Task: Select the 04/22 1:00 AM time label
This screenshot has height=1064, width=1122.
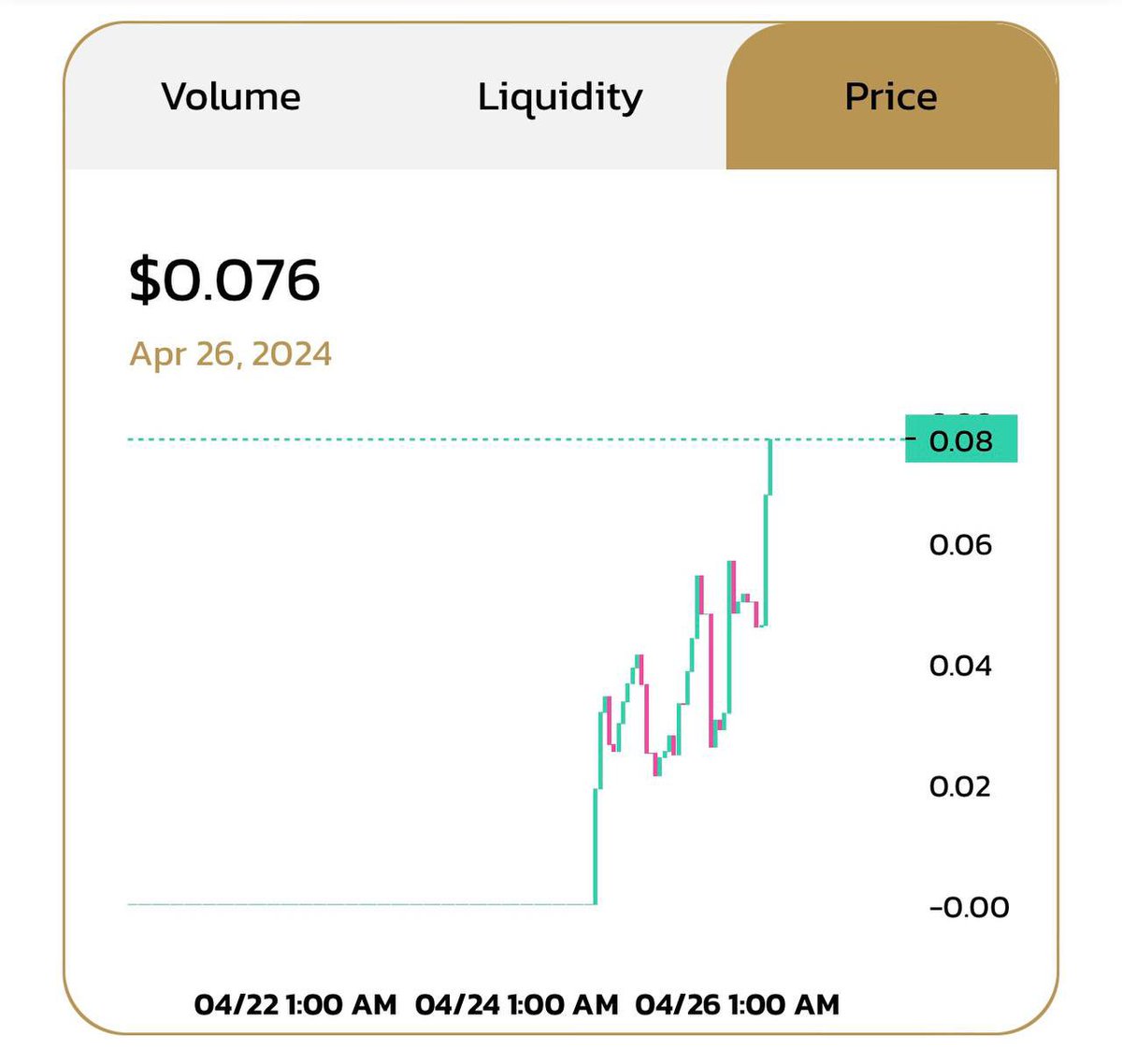Action: coord(295,1005)
